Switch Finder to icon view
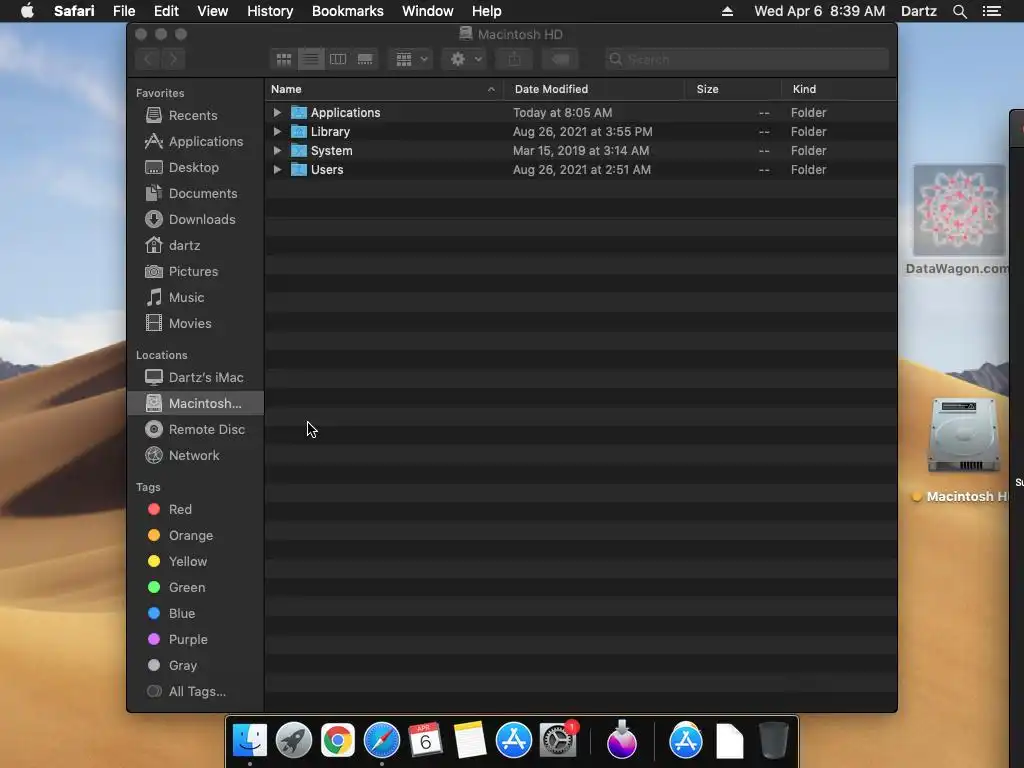The width and height of the screenshot is (1024, 768). (283, 59)
